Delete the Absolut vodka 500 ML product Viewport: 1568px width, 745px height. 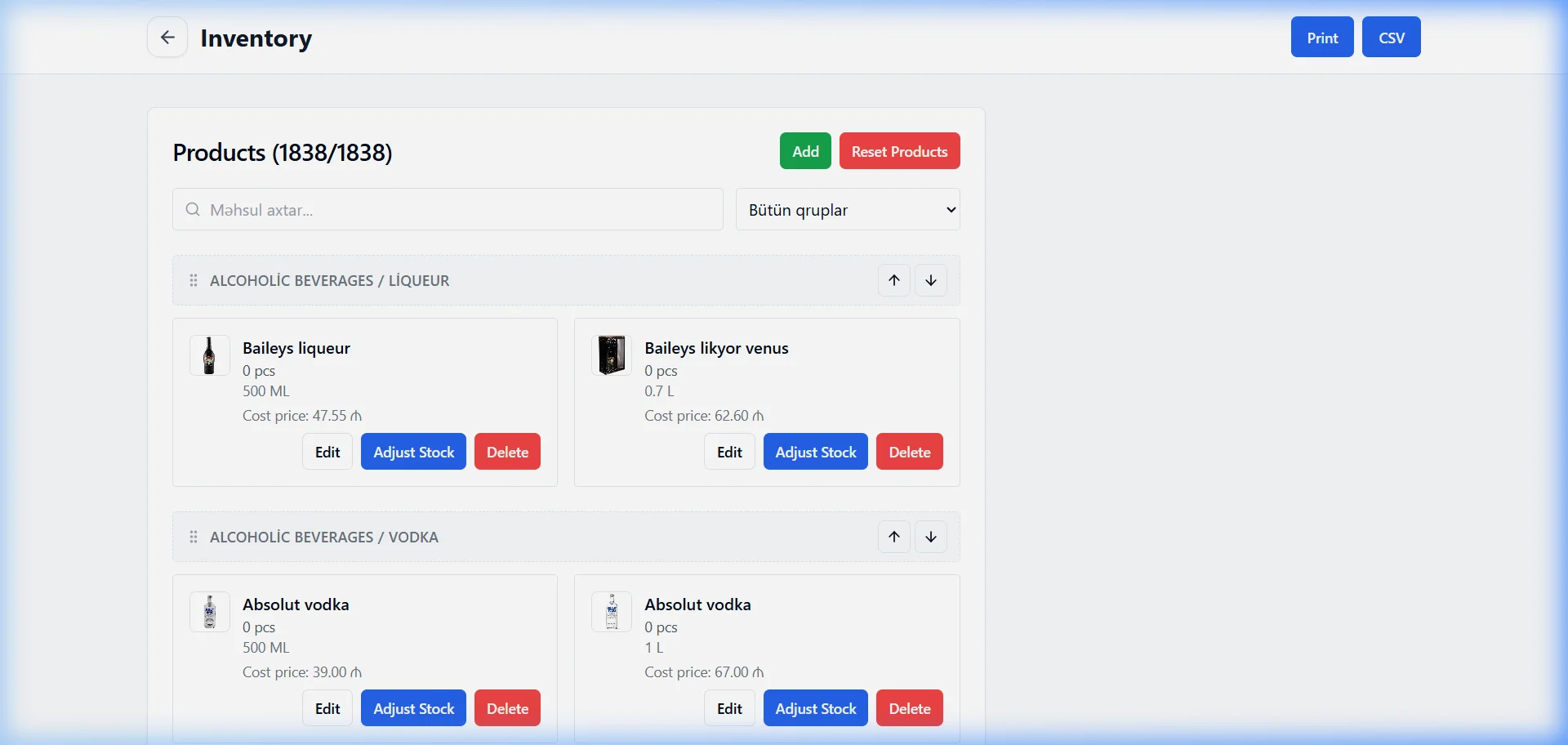point(508,708)
